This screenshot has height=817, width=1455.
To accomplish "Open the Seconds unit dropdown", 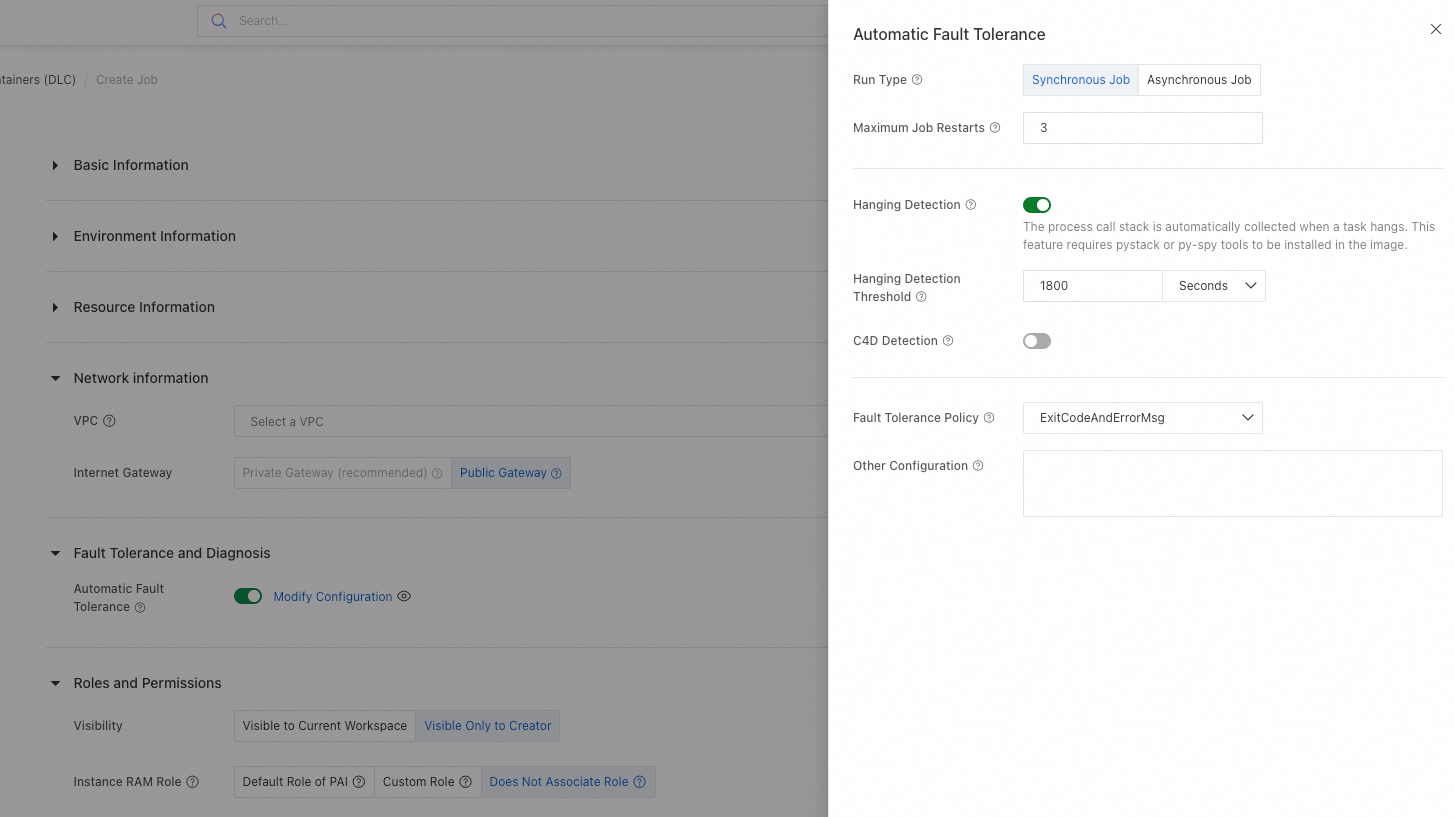I will pos(1214,286).
